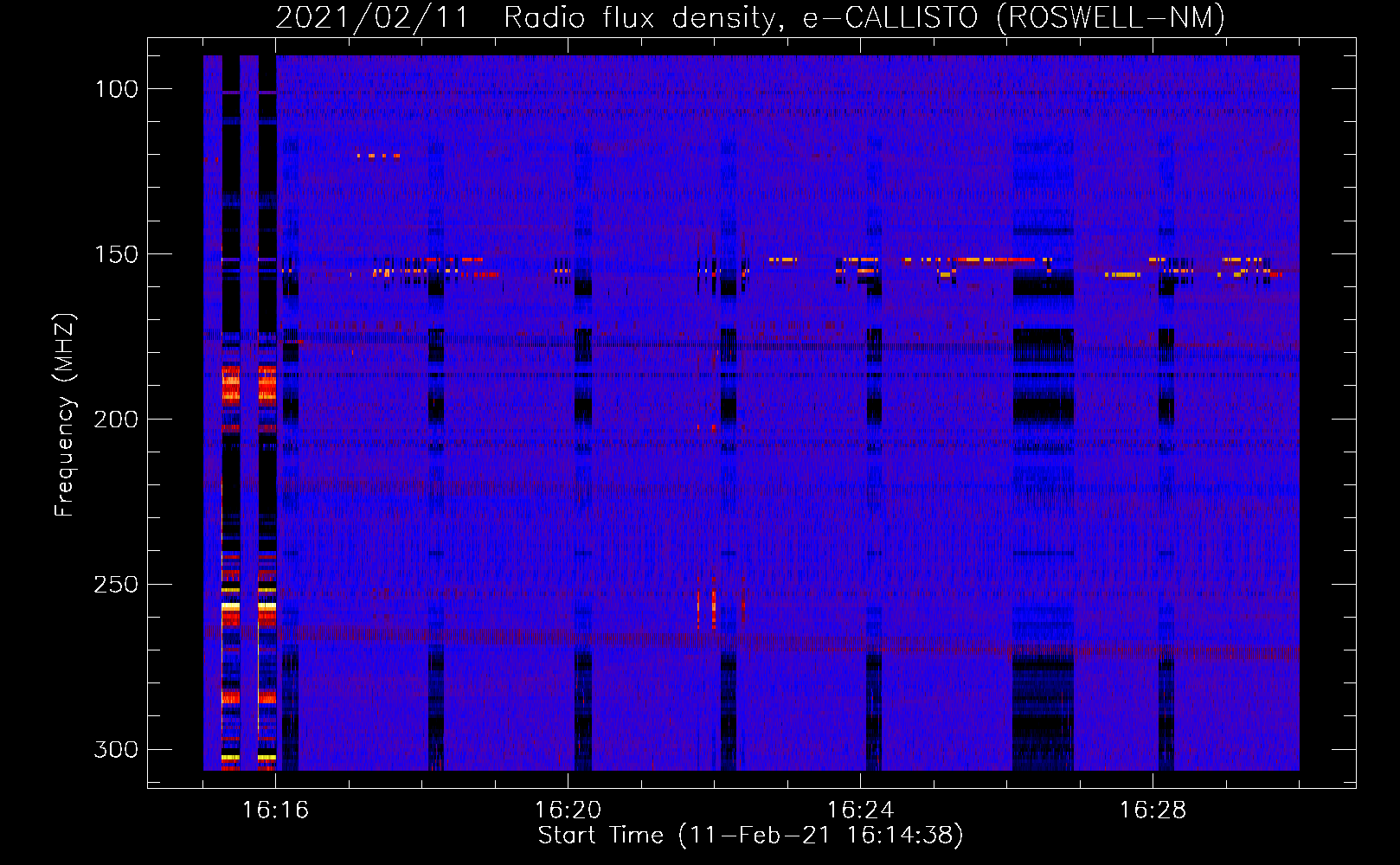This screenshot has height=865, width=1400.
Task: Click the 300 frequency tick label
Action: point(117,749)
